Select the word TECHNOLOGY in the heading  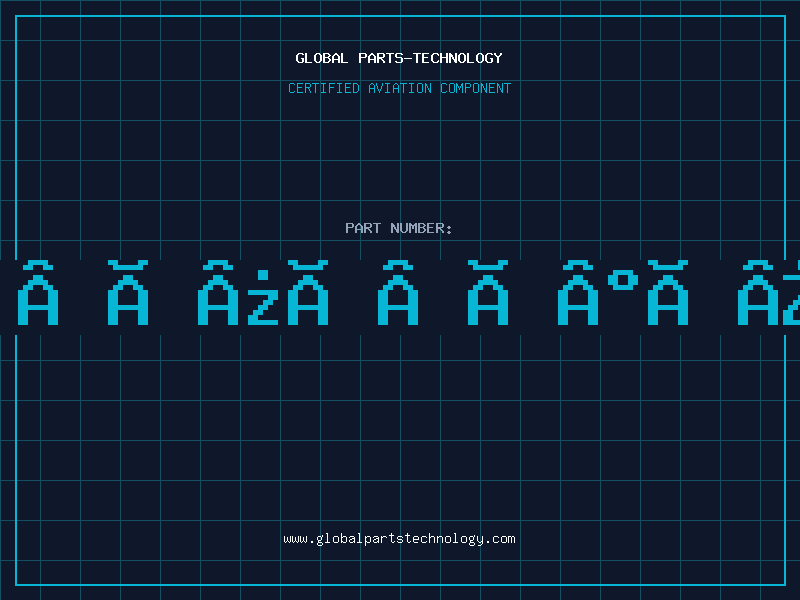(x=458, y=58)
